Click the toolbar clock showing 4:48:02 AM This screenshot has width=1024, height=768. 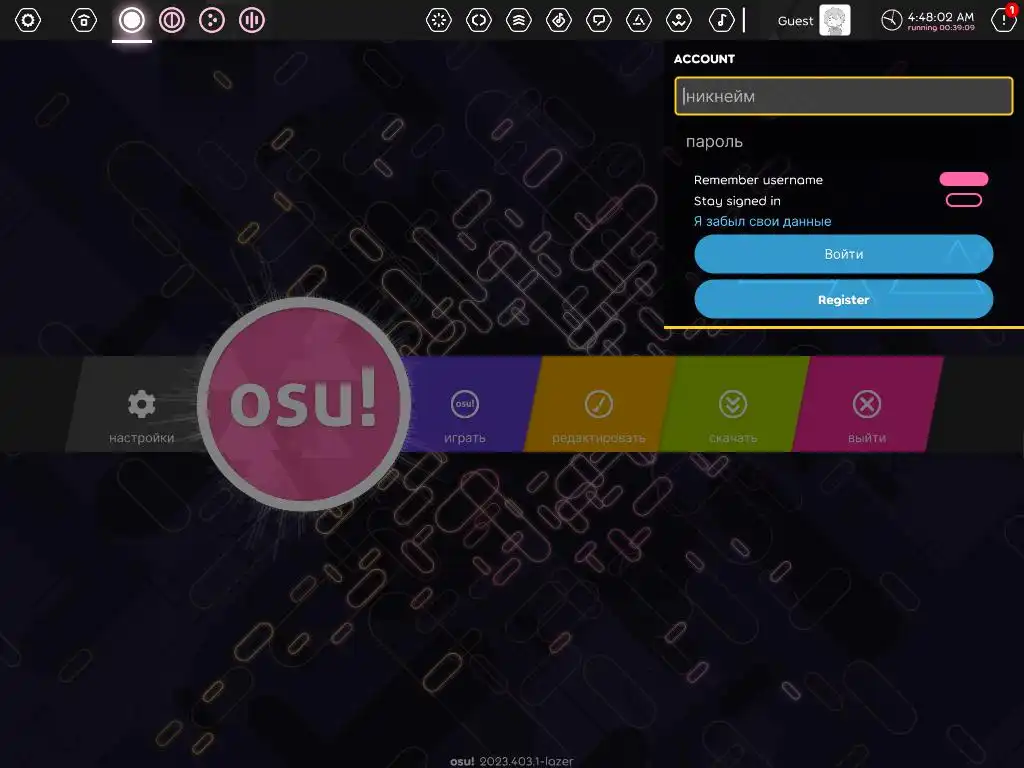(927, 20)
